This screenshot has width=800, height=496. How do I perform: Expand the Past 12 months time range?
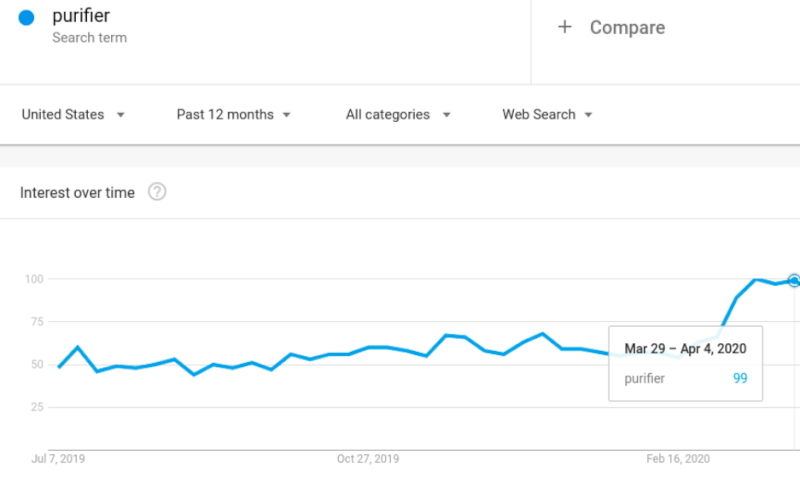[x=234, y=114]
